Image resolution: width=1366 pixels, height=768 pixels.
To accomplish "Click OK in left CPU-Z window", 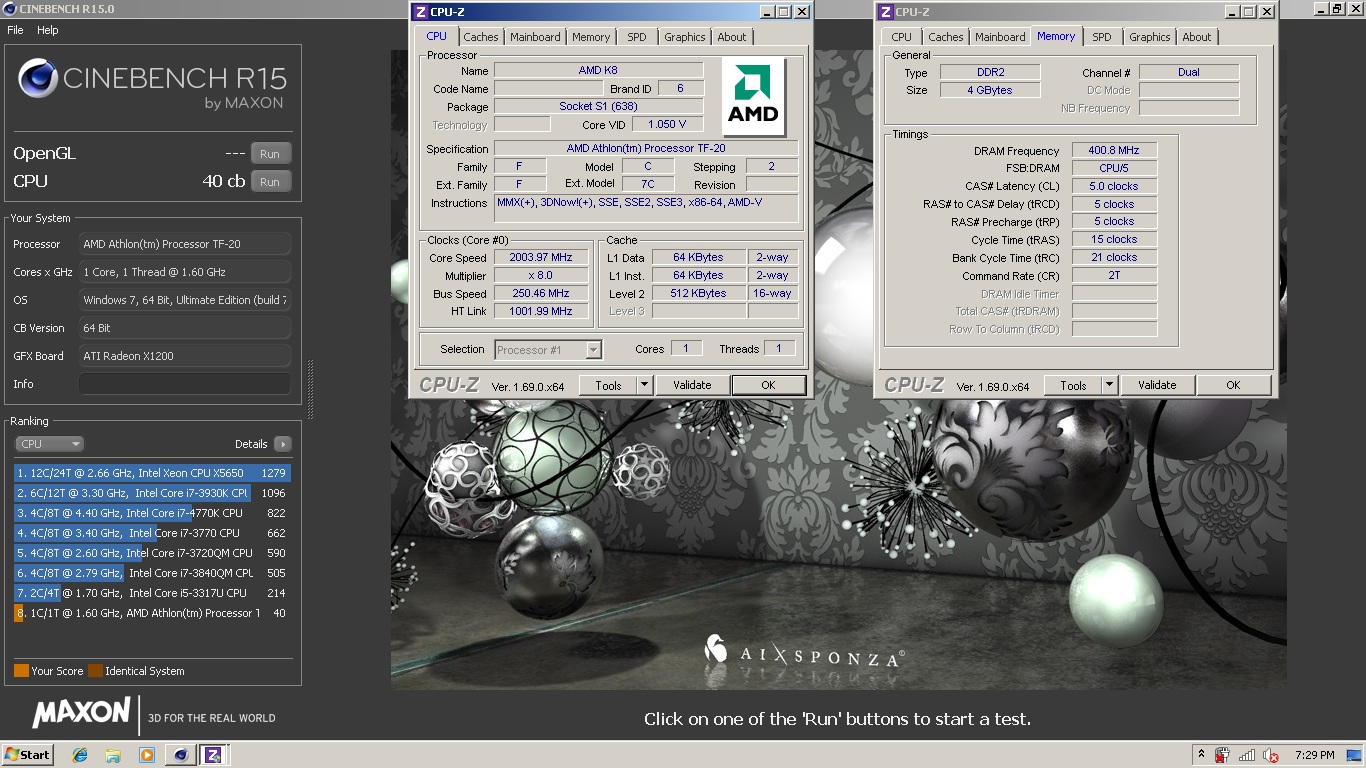I will coord(768,385).
